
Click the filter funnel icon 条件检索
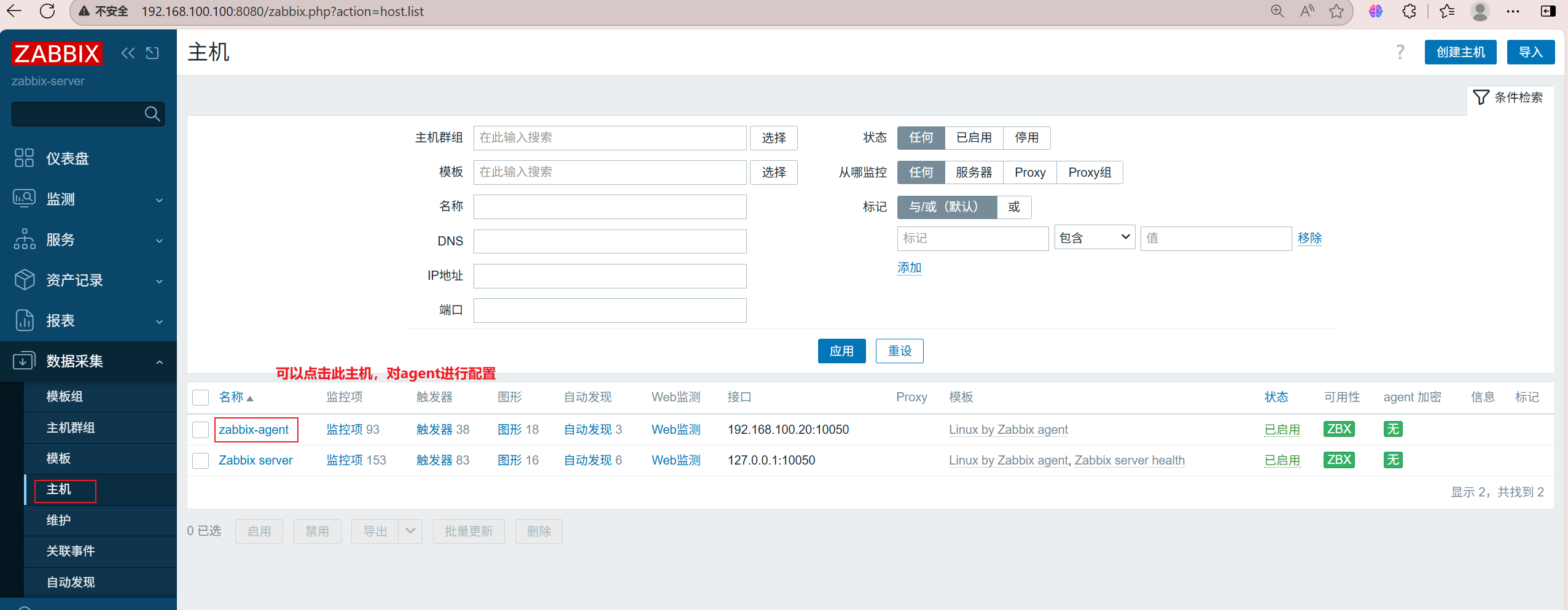1481,97
